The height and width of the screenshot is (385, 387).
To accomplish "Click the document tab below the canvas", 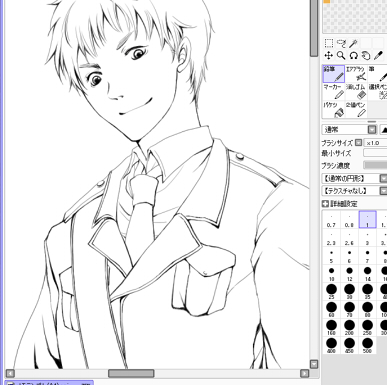I will tap(49, 383).
